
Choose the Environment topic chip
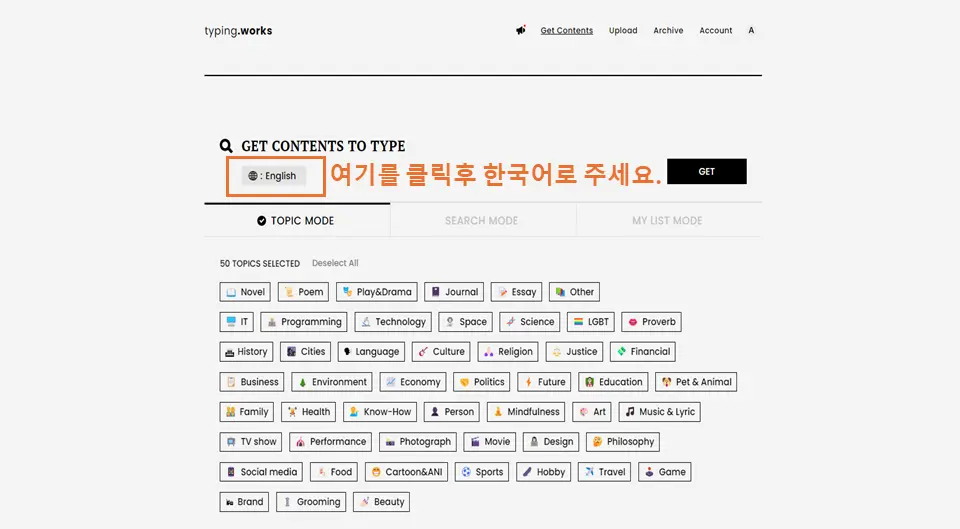[332, 382]
